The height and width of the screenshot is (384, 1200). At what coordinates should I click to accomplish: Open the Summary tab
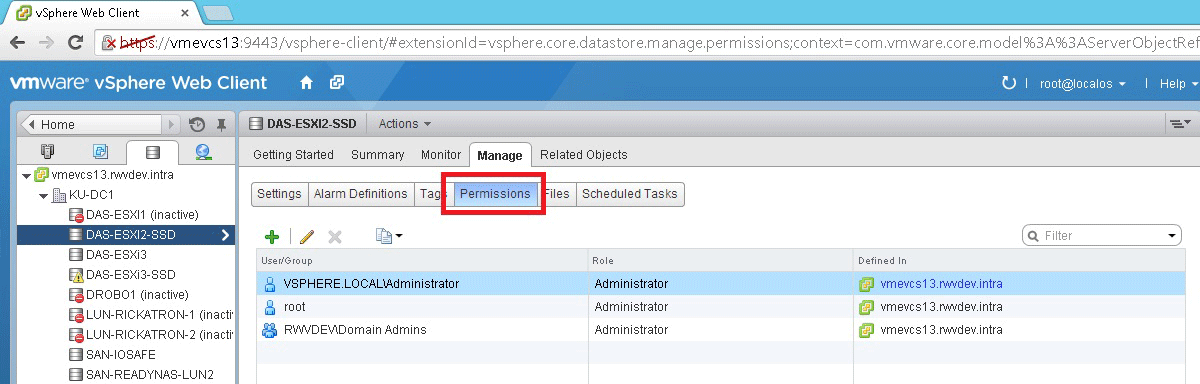coord(378,155)
